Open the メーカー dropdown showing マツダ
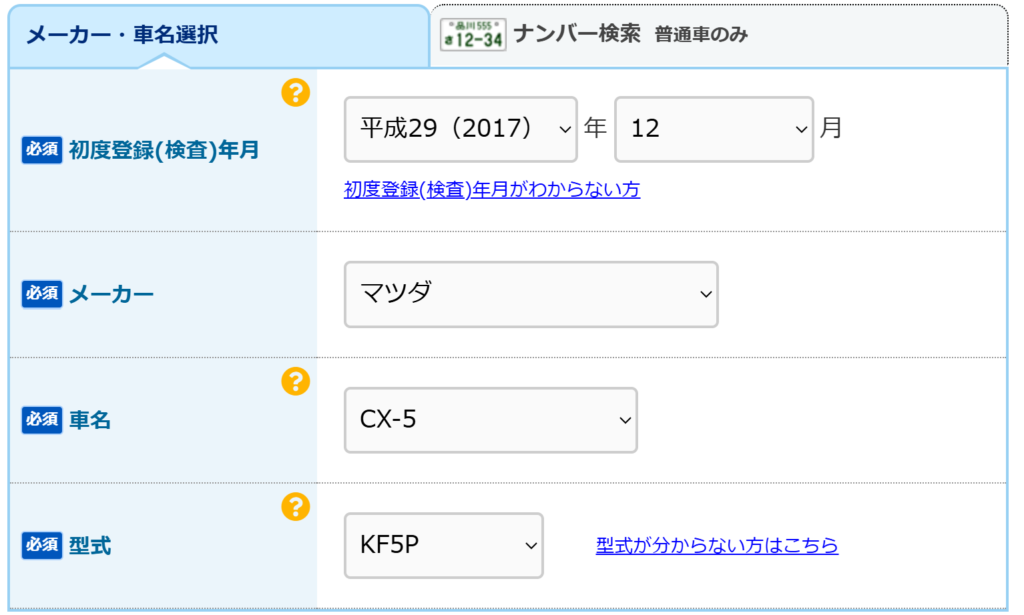The image size is (1024, 615). 531,294
